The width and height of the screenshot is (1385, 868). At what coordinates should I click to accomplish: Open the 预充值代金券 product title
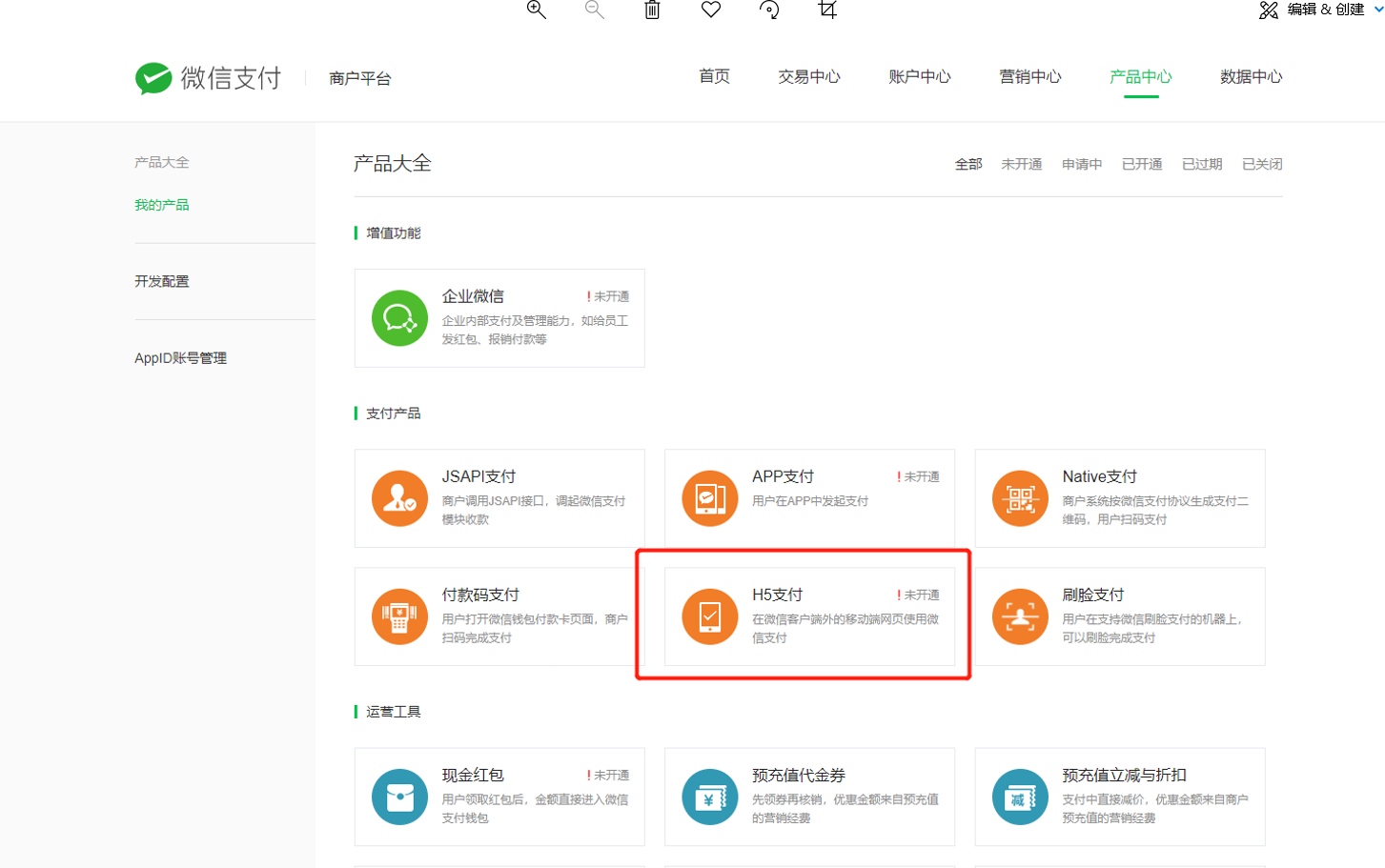click(x=799, y=775)
